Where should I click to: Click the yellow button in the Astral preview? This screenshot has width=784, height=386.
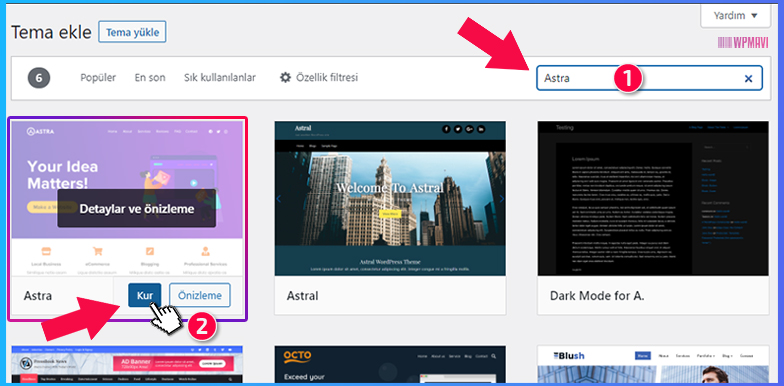click(390, 214)
